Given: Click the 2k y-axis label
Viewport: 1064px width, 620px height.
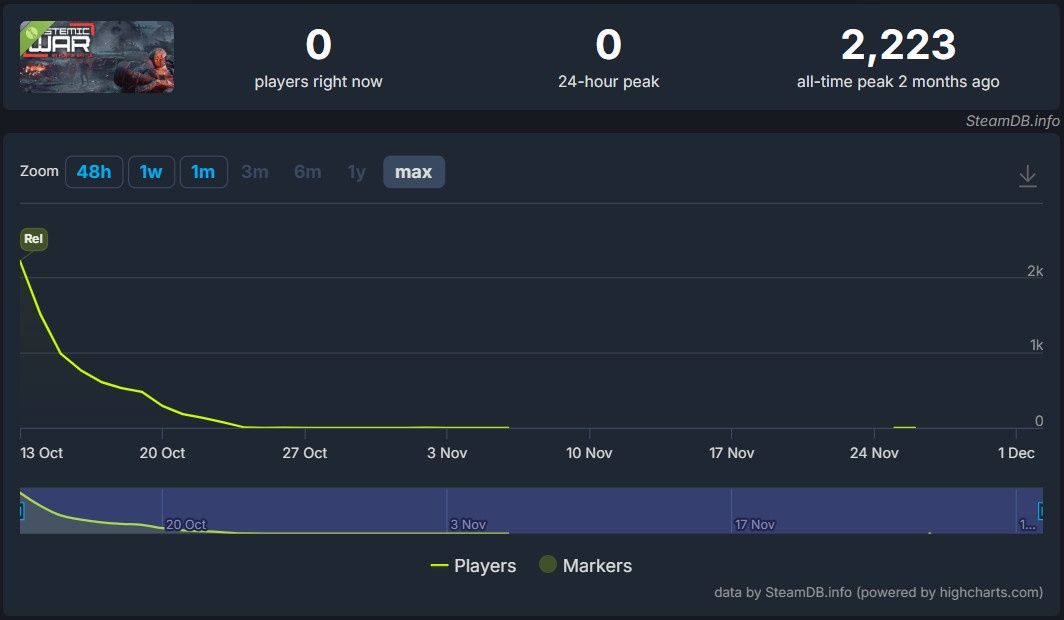Looking at the screenshot, I should 1035,271.
